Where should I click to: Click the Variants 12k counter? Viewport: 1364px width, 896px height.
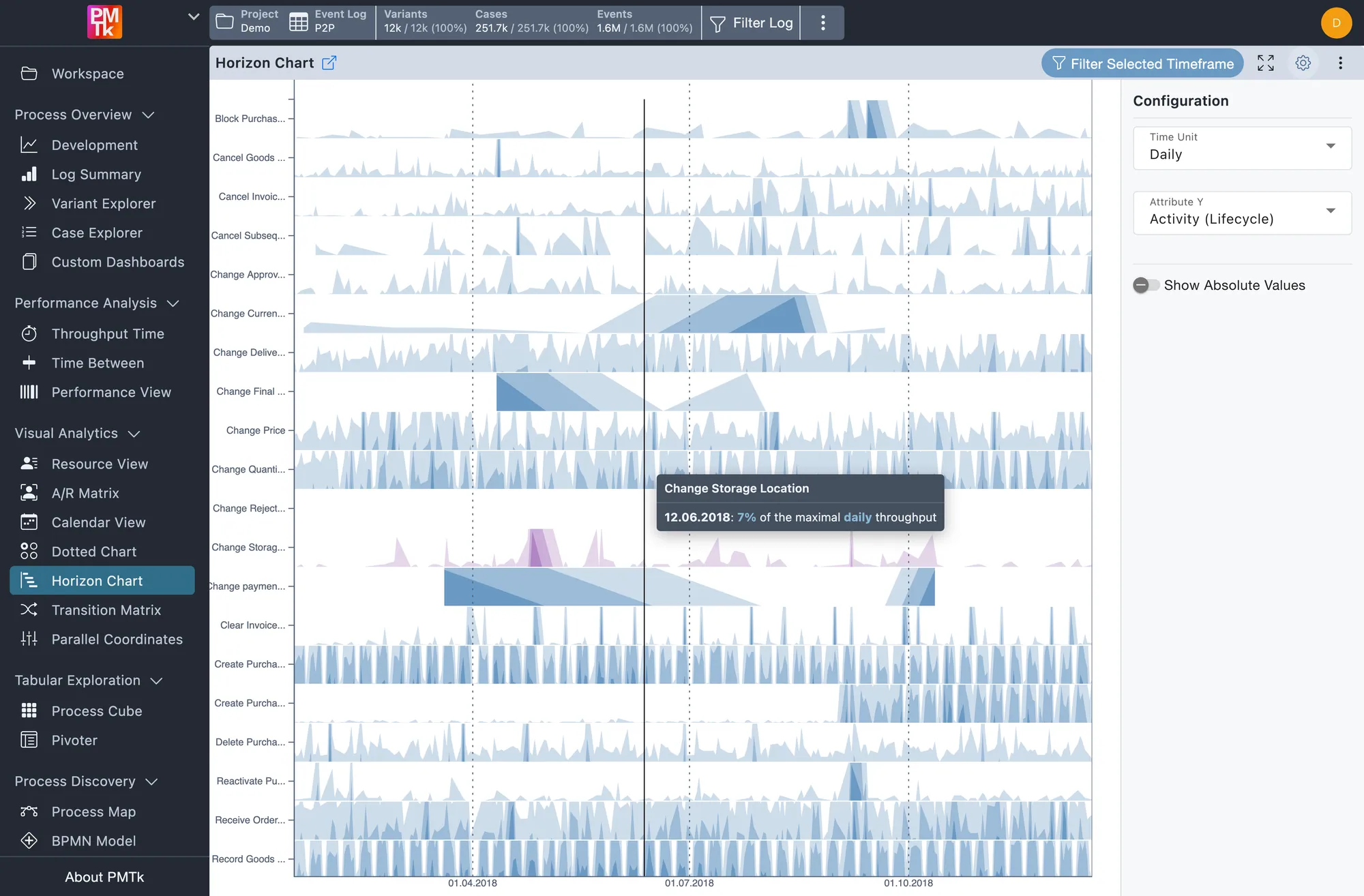click(x=425, y=21)
